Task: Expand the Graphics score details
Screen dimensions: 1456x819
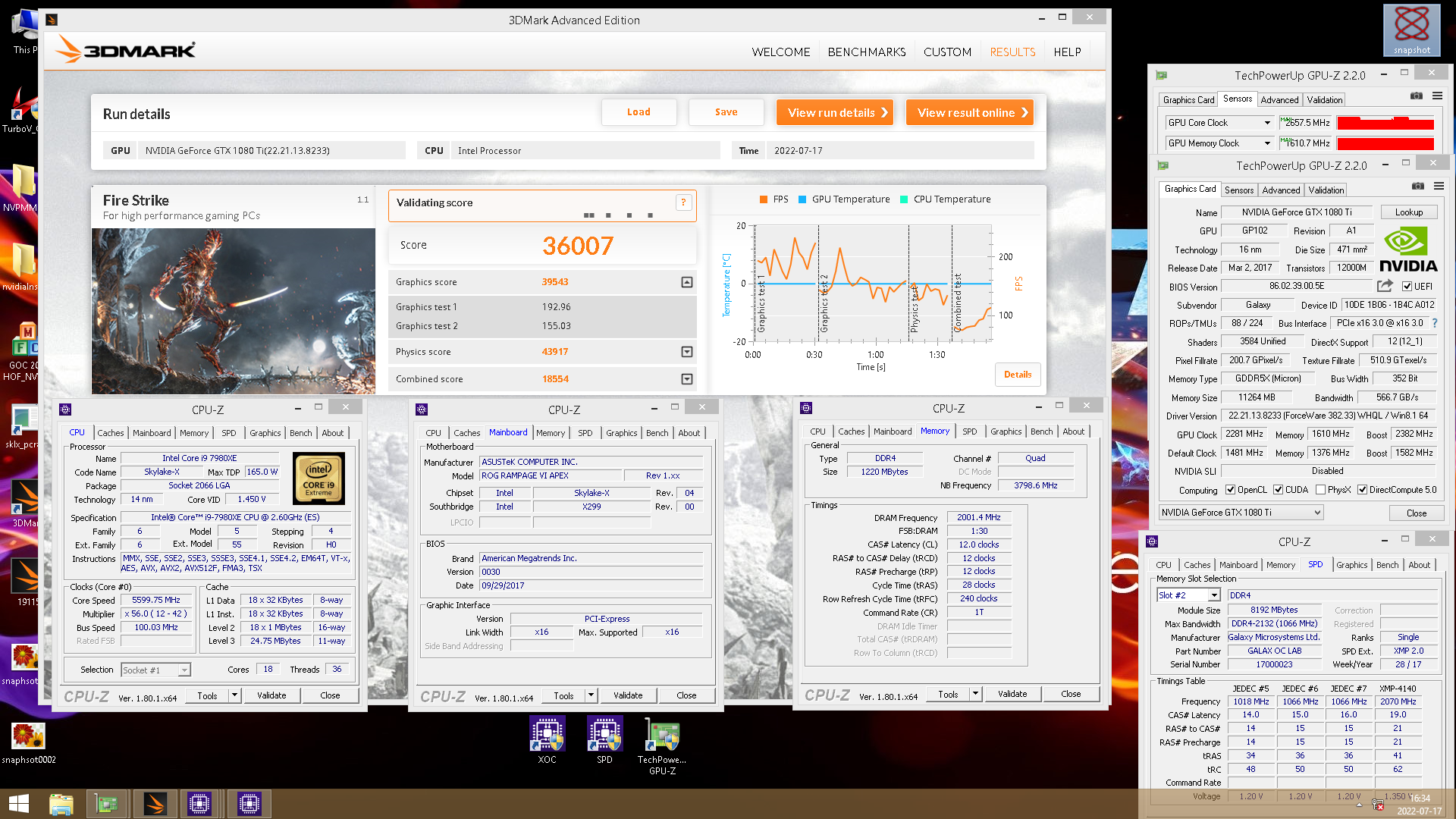Action: [x=686, y=282]
